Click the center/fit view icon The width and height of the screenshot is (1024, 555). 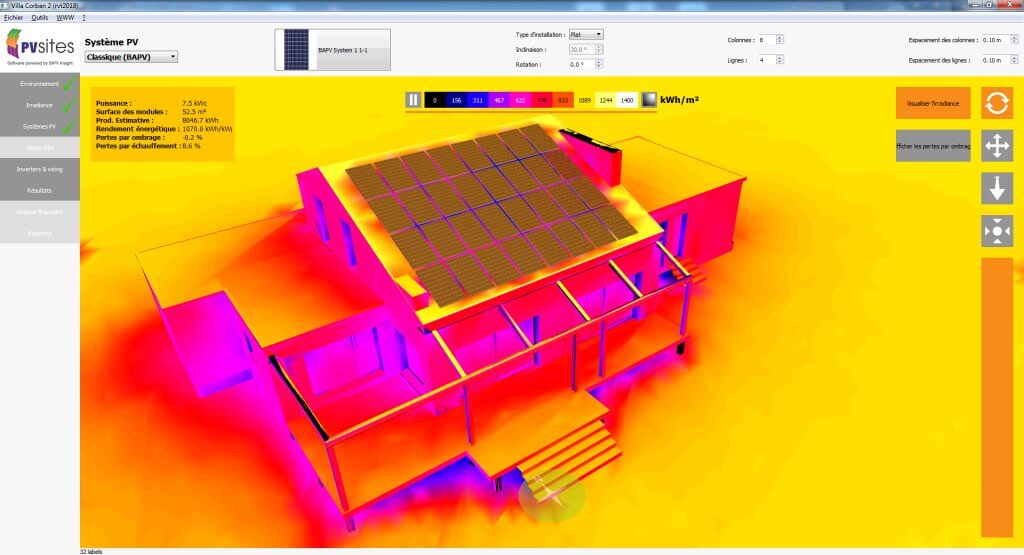pyautogui.click(x=997, y=231)
